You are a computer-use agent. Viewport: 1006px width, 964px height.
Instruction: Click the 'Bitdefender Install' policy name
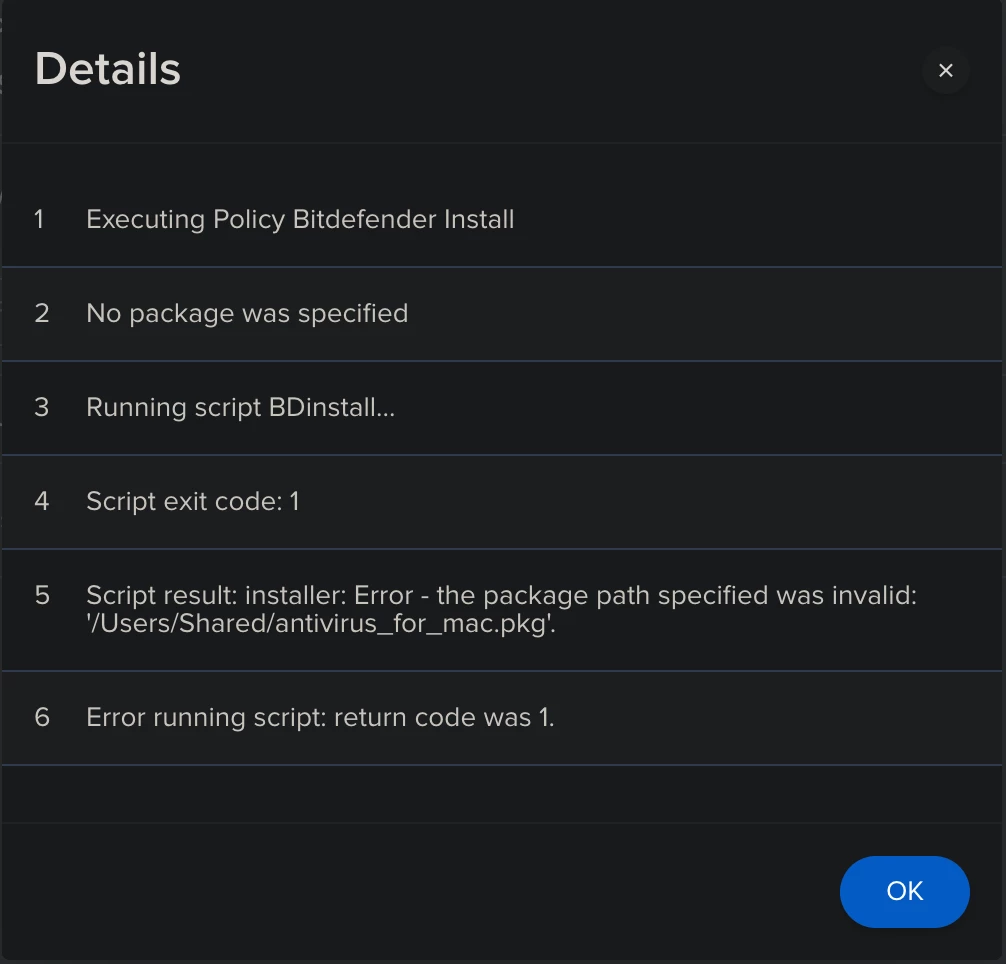(x=404, y=219)
